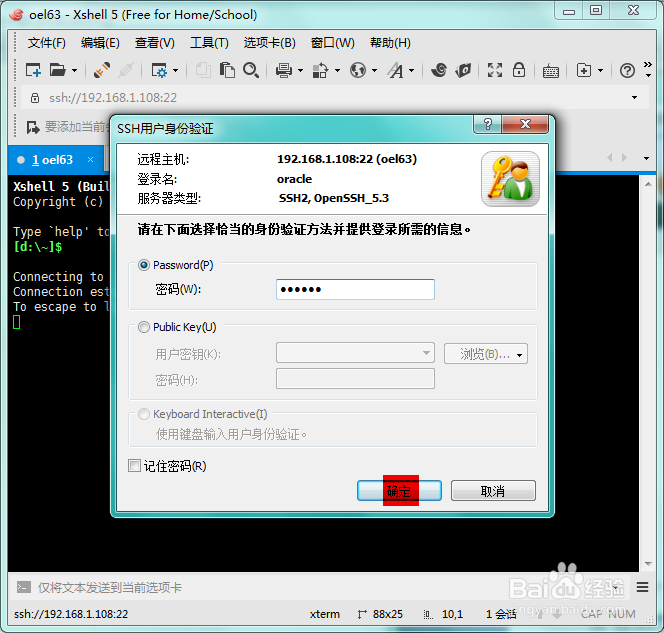
Task: Click the dialog help question mark button
Action: pyautogui.click(x=487, y=124)
